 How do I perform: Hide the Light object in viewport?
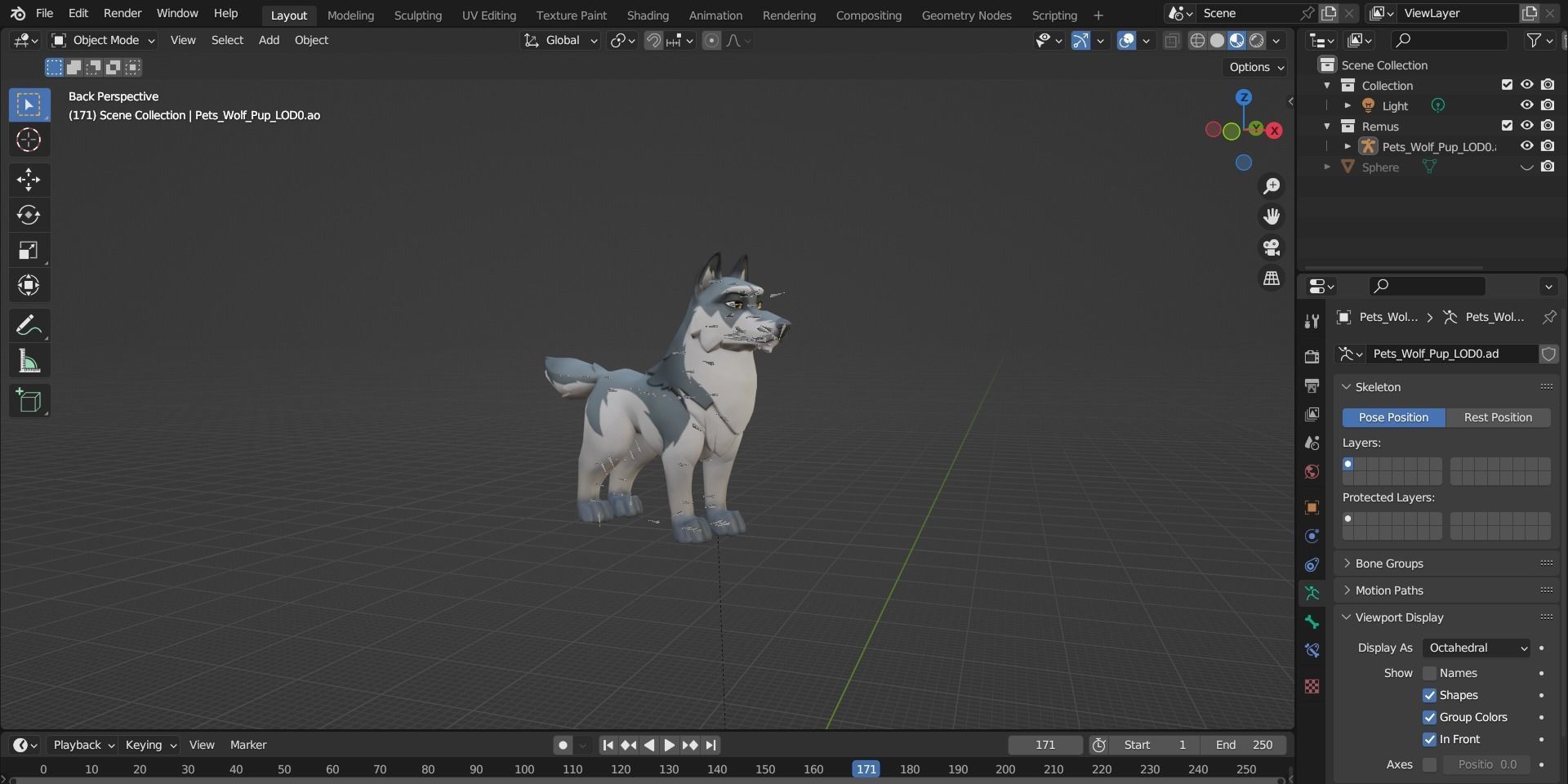click(1526, 105)
